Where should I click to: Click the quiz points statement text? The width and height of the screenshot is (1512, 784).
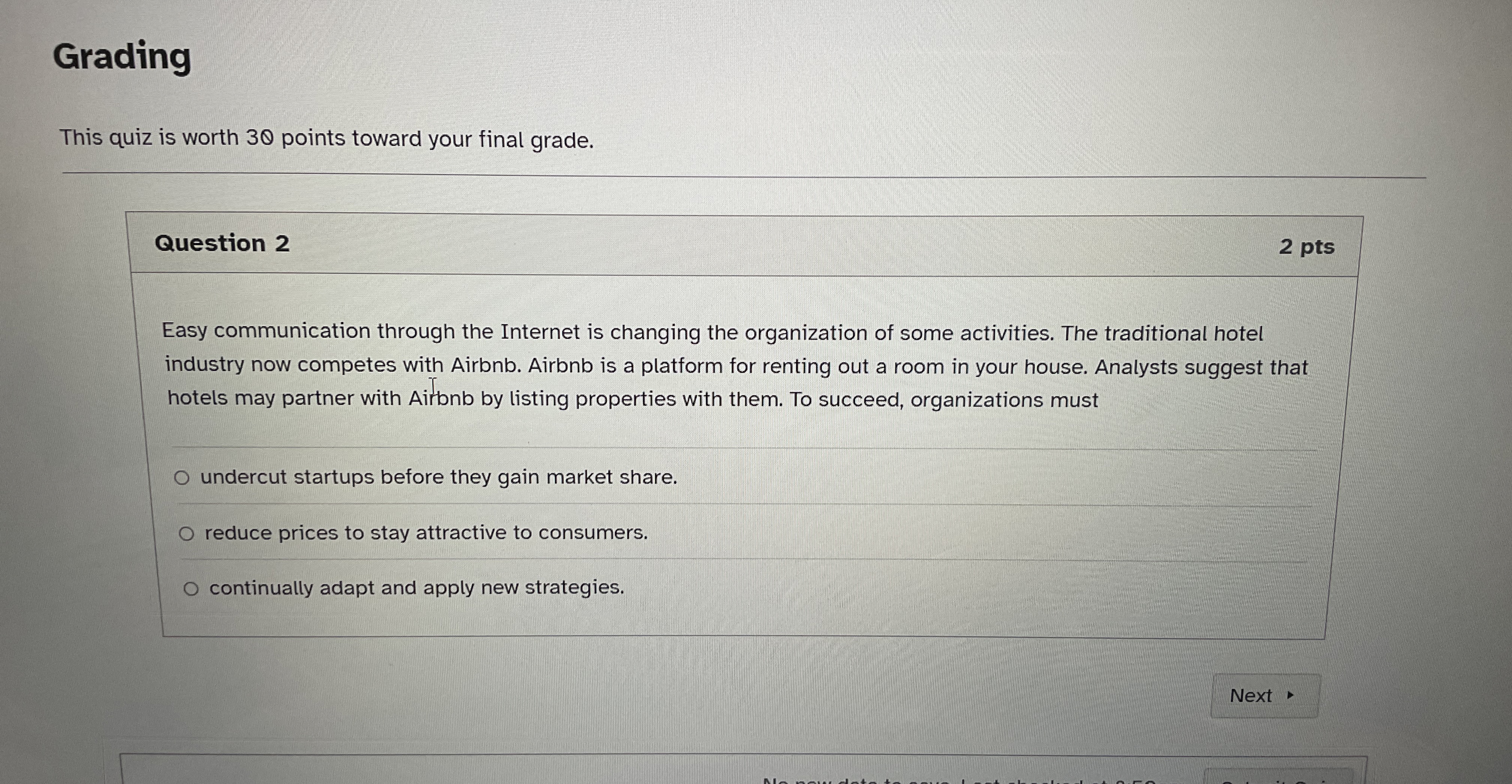[x=327, y=138]
